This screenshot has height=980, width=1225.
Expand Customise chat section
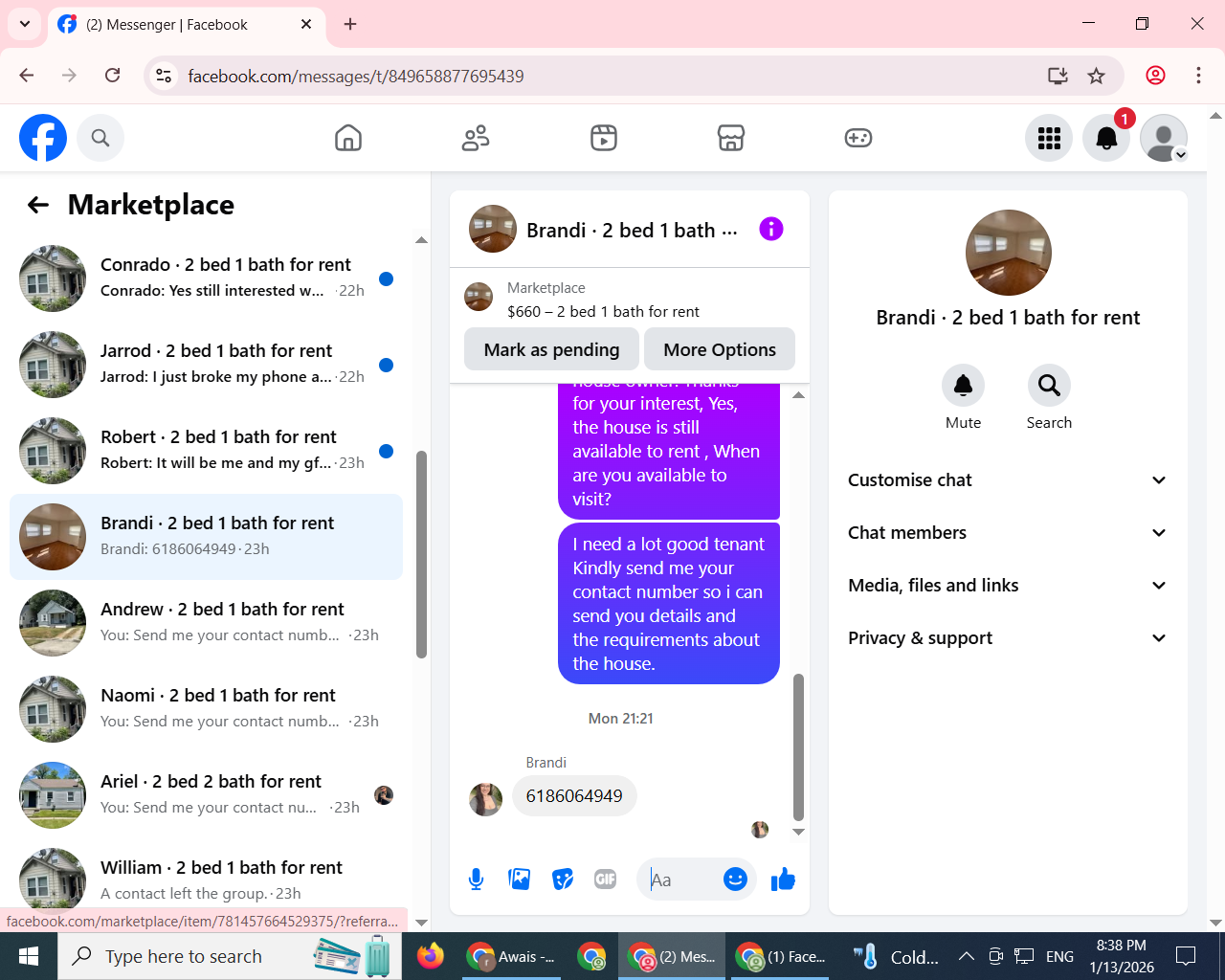[x=1008, y=479]
